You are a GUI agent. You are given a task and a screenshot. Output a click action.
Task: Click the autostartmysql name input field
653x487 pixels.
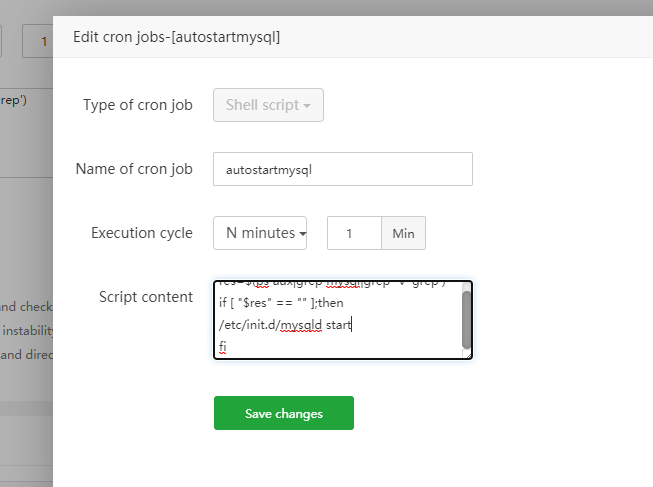pyautogui.click(x=342, y=169)
